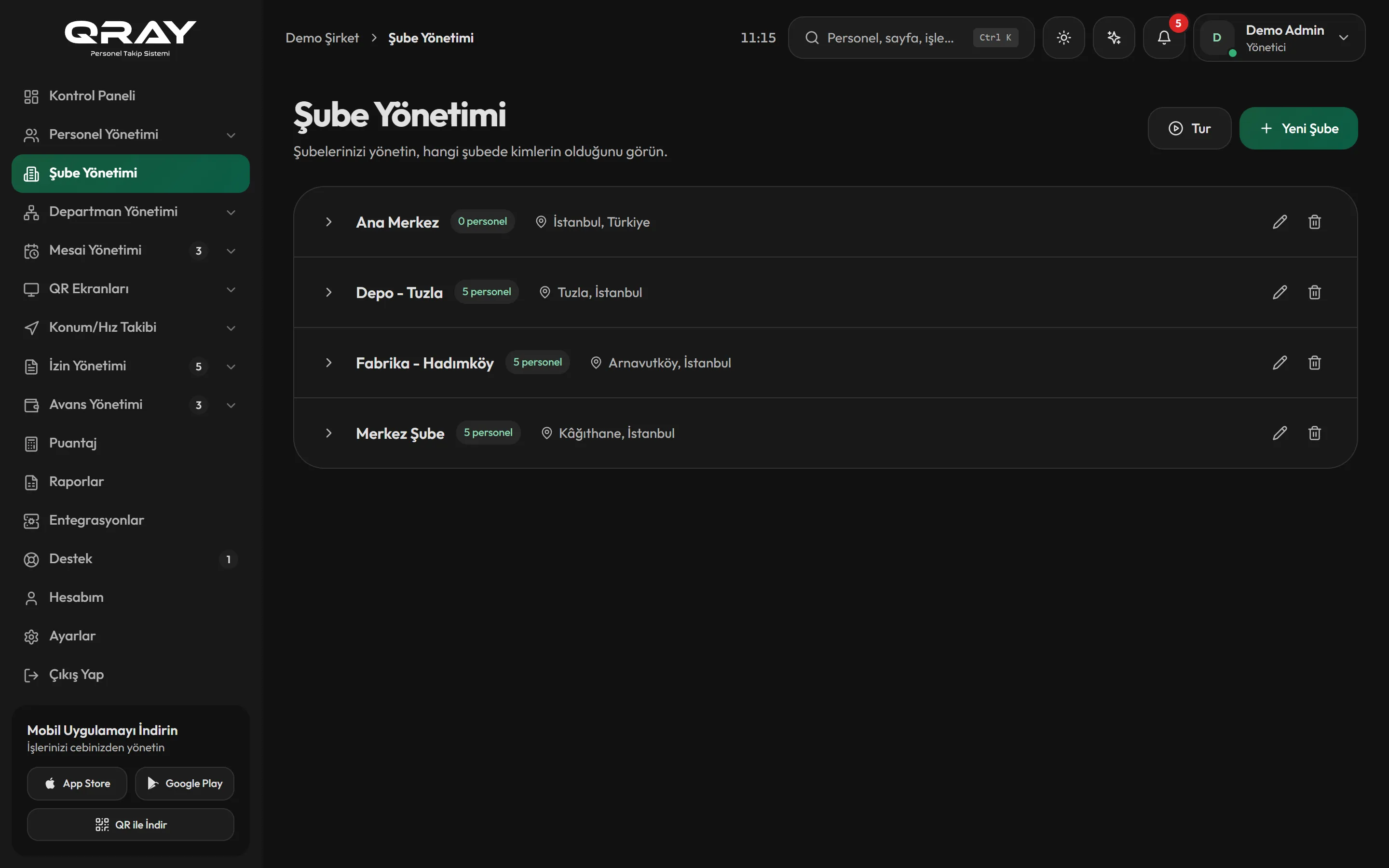Expand the Fabrika - Hadımköy row
Screen dimensions: 1389x868
pos(328,363)
